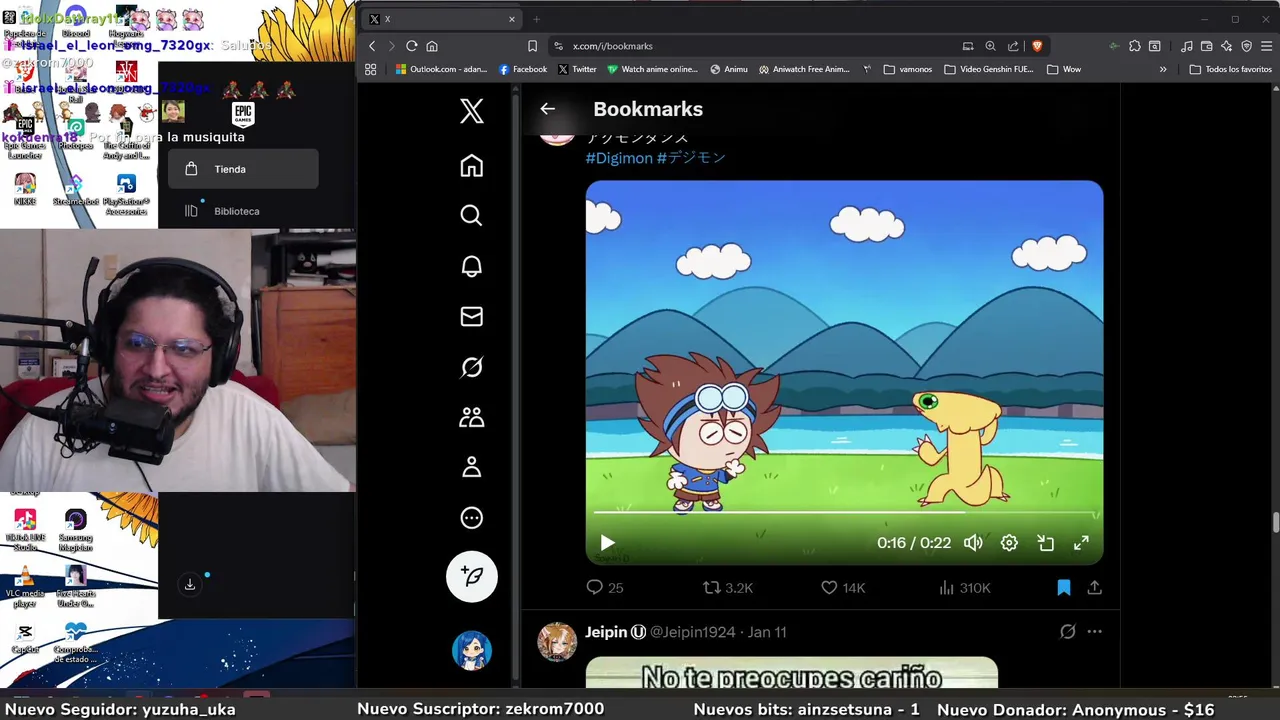Open Leo AI sparkle icon in toolbar
The image size is (1280, 720).
1227,46
